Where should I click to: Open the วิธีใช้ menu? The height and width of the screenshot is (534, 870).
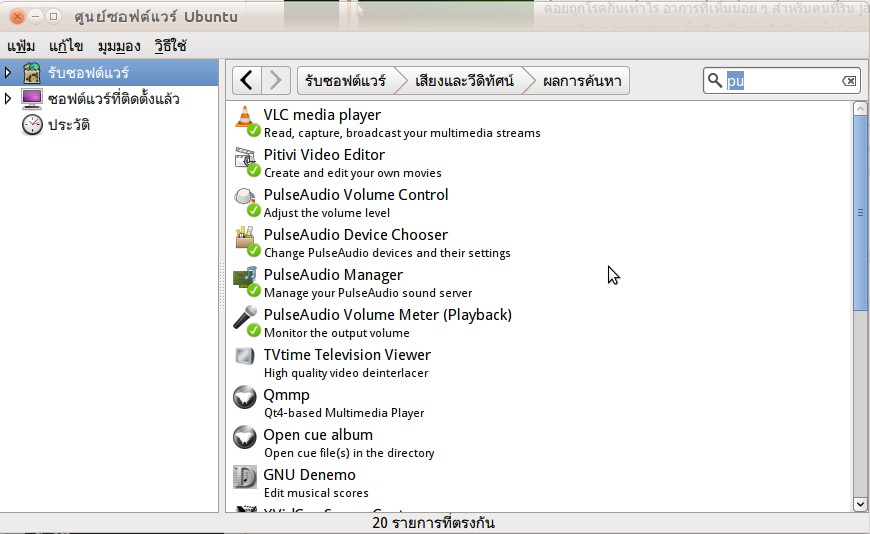[170, 46]
